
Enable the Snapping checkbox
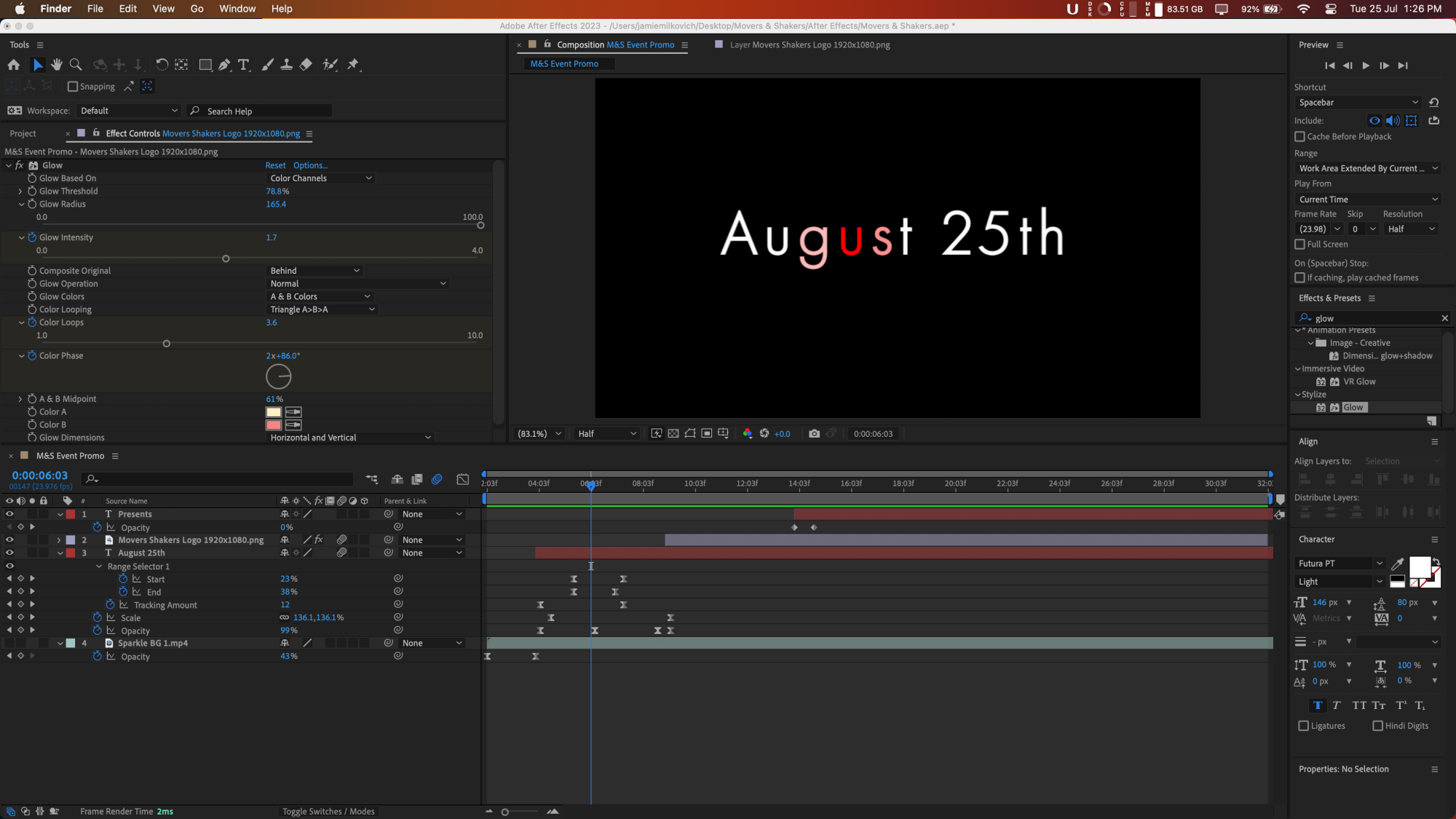(x=73, y=87)
